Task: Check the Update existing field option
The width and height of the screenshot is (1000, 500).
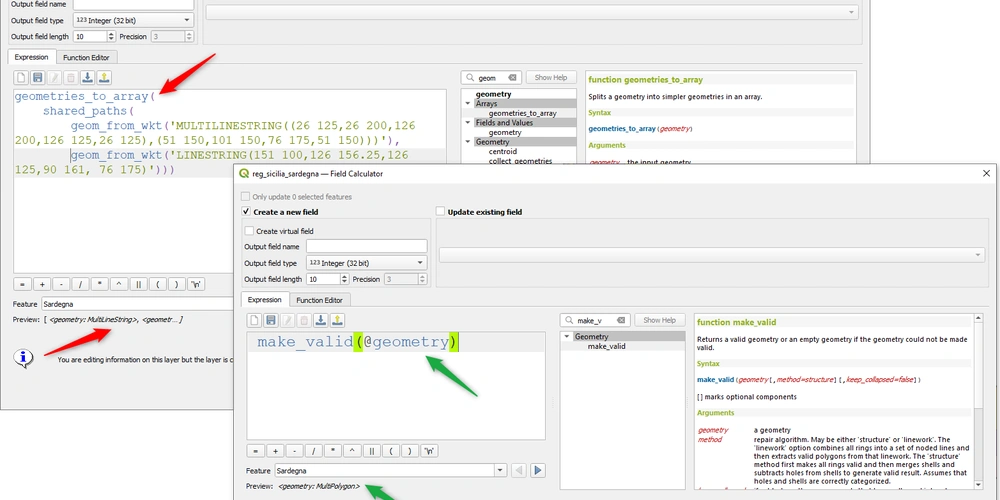Action: tap(441, 212)
